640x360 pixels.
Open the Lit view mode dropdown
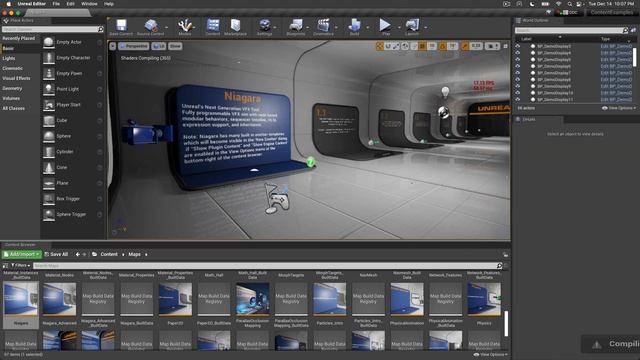tap(159, 46)
